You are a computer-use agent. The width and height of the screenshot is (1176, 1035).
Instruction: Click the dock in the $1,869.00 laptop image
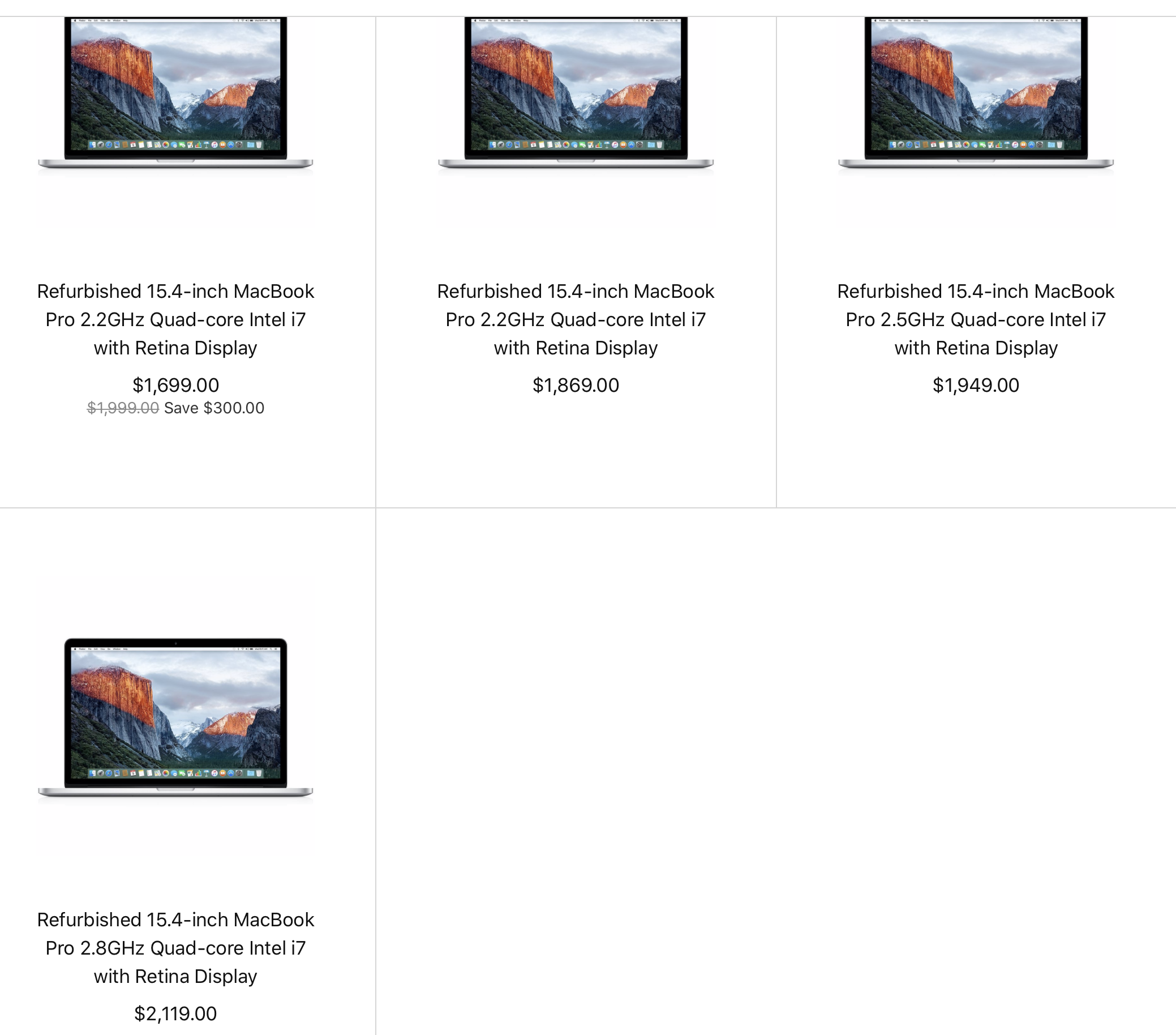(576, 144)
